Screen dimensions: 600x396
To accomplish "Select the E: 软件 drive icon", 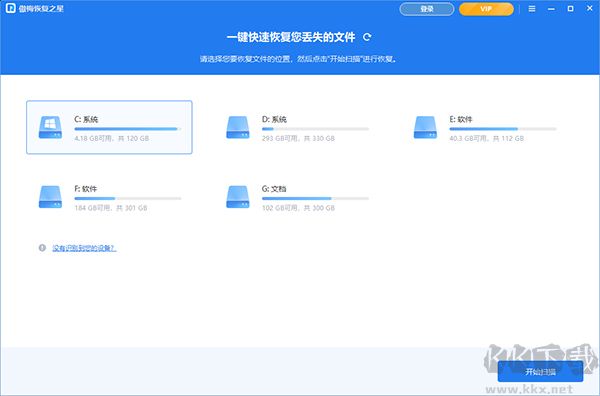I will pyautogui.click(x=425, y=127).
